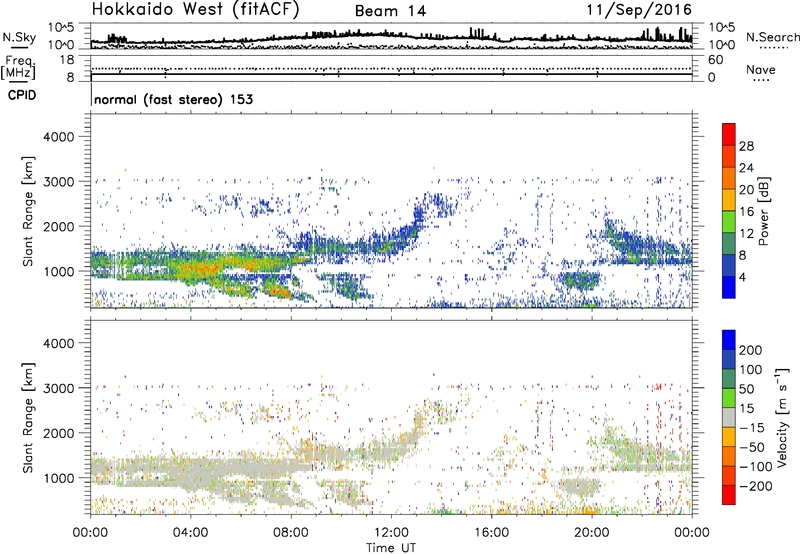Click the "normal (fast stereo) 153" text
The height and width of the screenshot is (554, 800).
pos(173,99)
